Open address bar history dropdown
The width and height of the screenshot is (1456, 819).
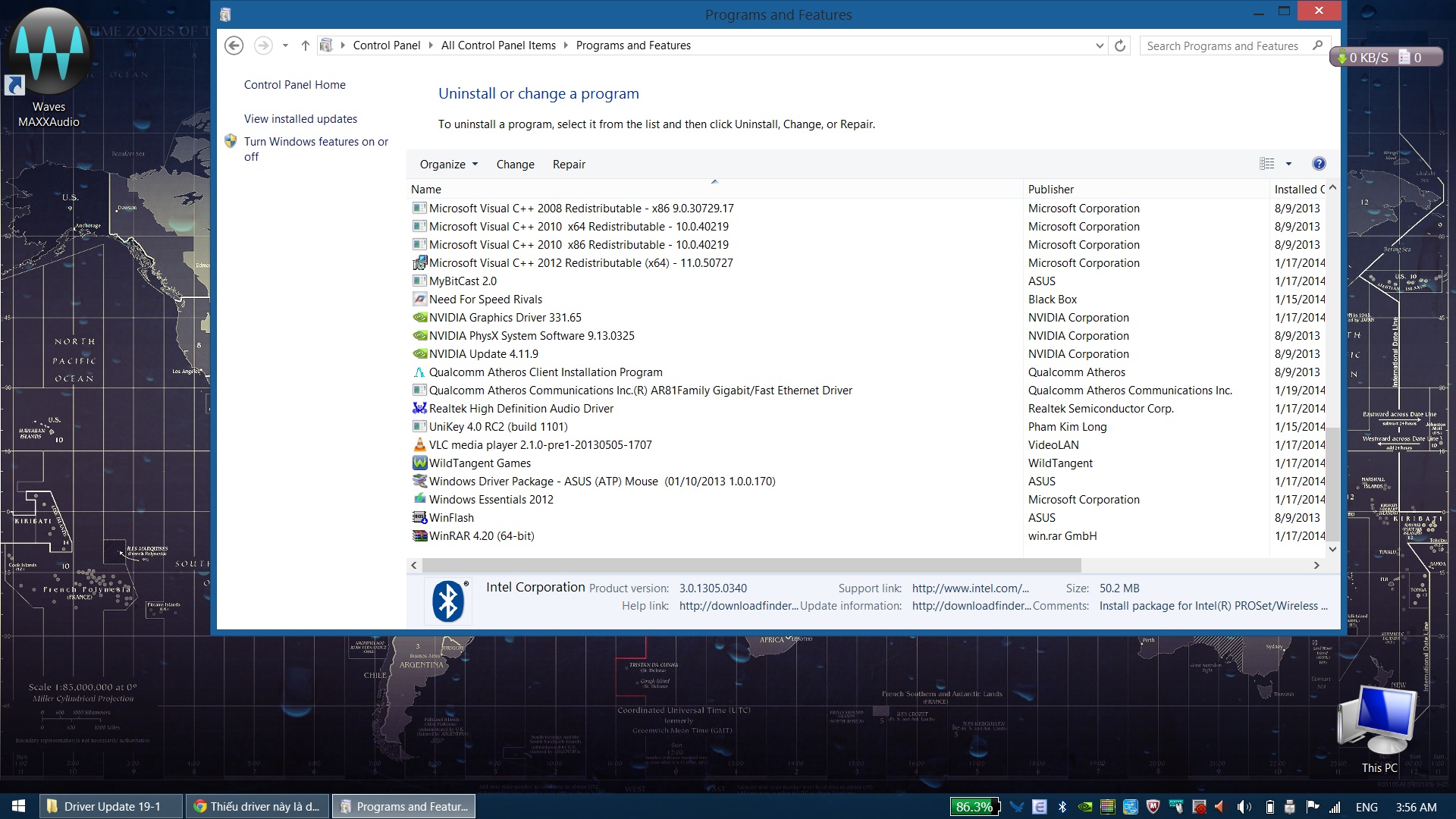pos(1100,45)
